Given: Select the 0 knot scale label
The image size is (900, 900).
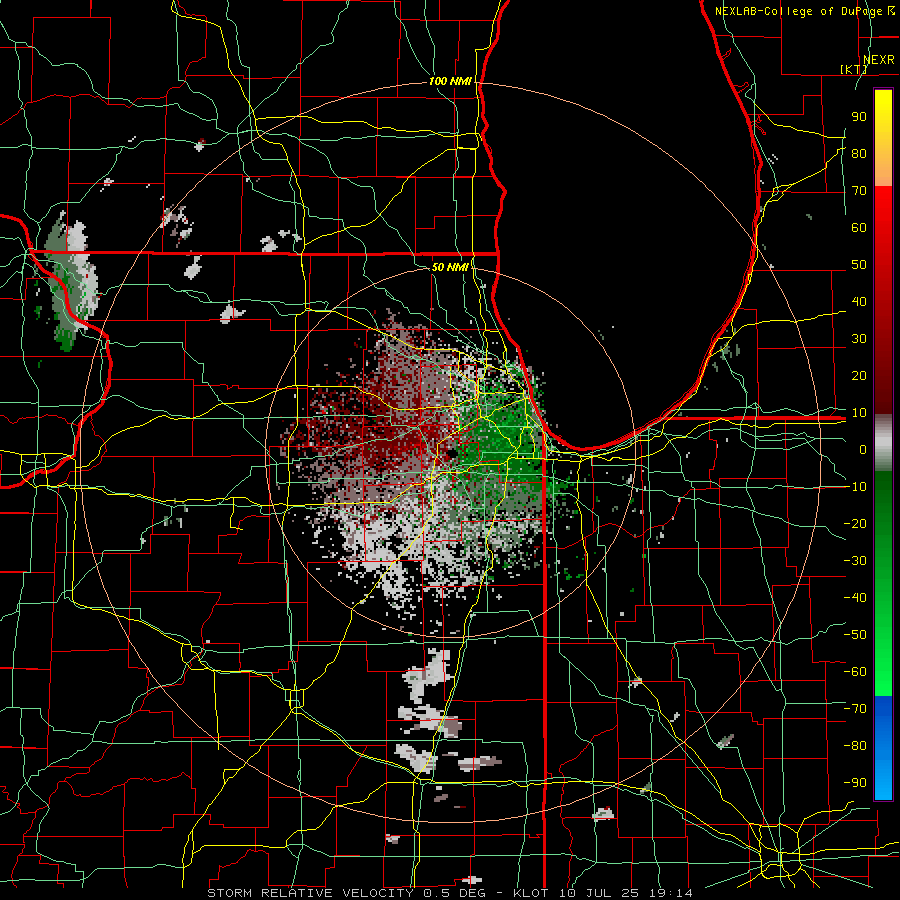Looking at the screenshot, I should pyautogui.click(x=863, y=449).
